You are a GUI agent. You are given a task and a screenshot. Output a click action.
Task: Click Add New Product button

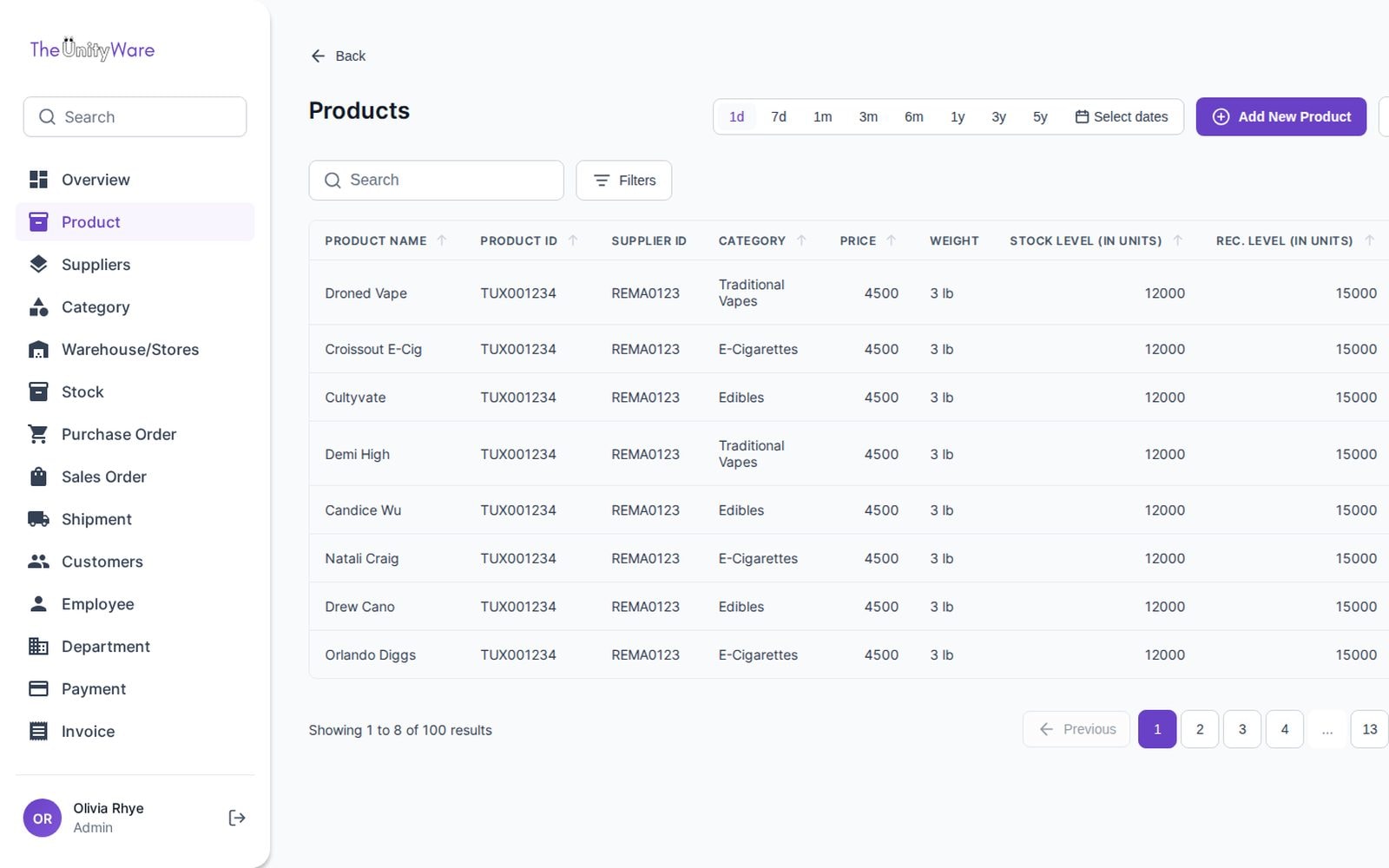1281,117
